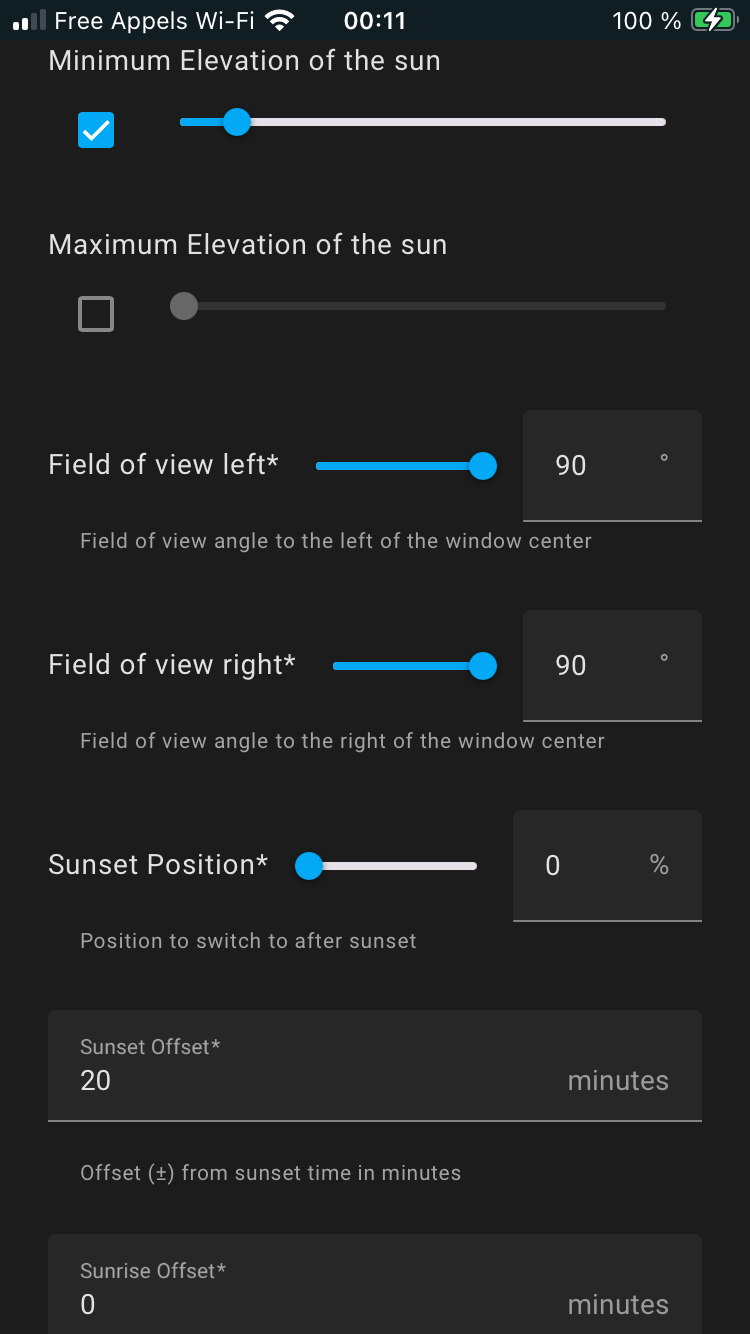Tap the battery percentage text
Screen dimensions: 750x1334
pos(646,20)
